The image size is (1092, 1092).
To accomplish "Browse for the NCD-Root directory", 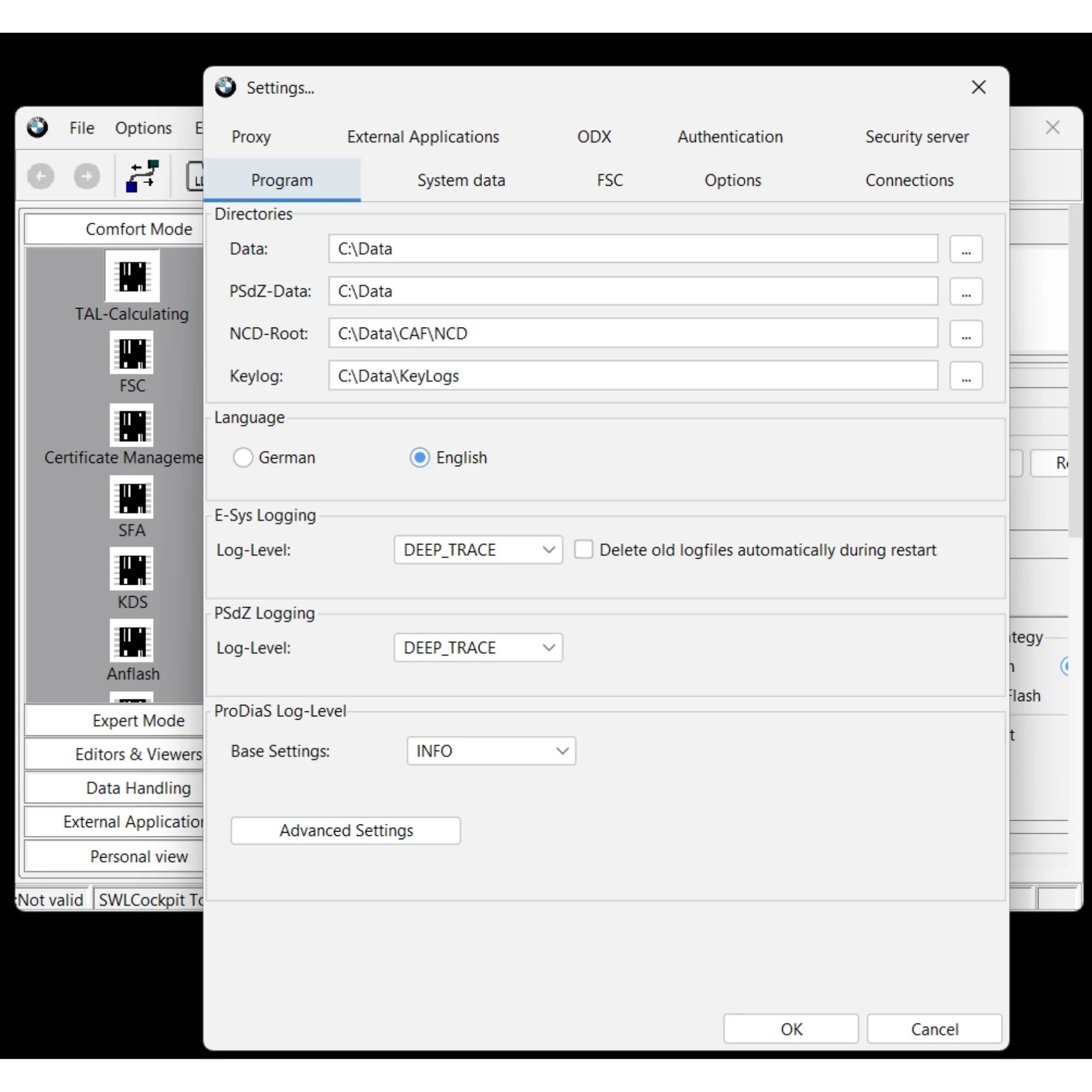I will pos(966,334).
